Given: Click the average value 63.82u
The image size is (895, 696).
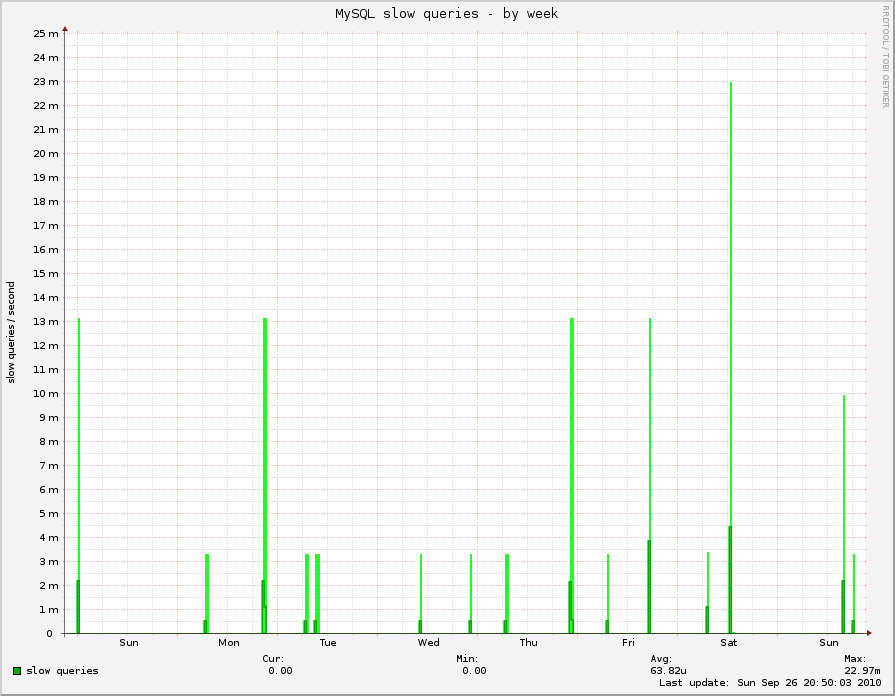Looking at the screenshot, I should coord(668,671).
